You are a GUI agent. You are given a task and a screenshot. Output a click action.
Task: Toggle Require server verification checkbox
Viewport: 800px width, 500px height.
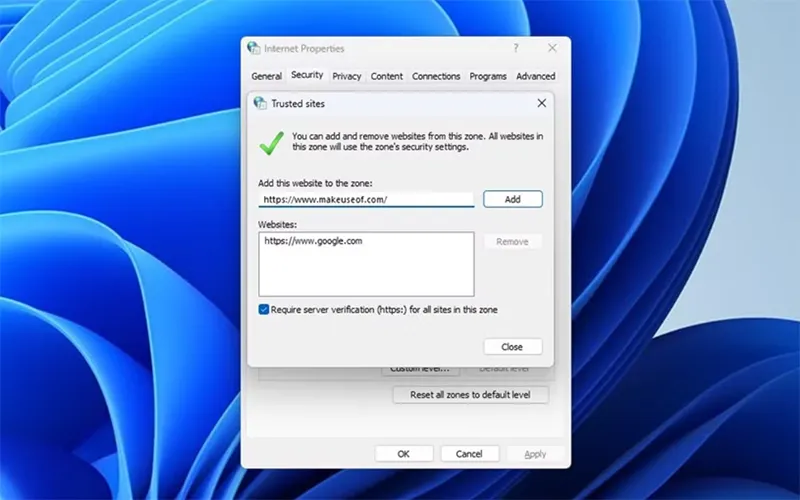263,310
